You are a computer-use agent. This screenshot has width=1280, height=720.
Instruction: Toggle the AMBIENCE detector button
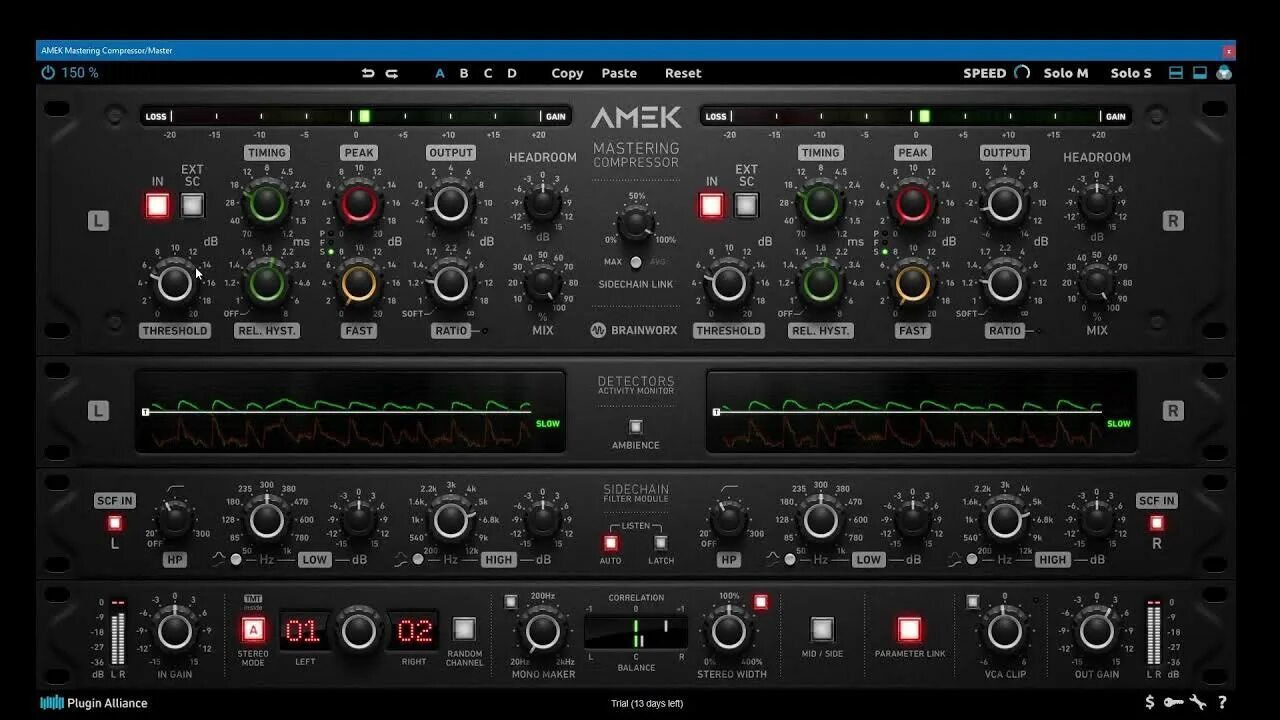pos(636,427)
